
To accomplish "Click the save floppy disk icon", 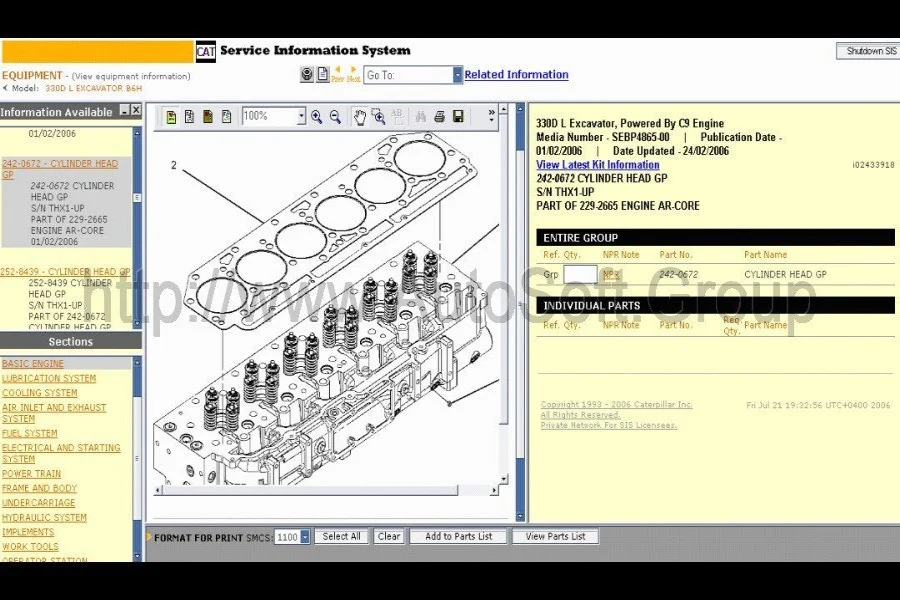I will coord(458,117).
